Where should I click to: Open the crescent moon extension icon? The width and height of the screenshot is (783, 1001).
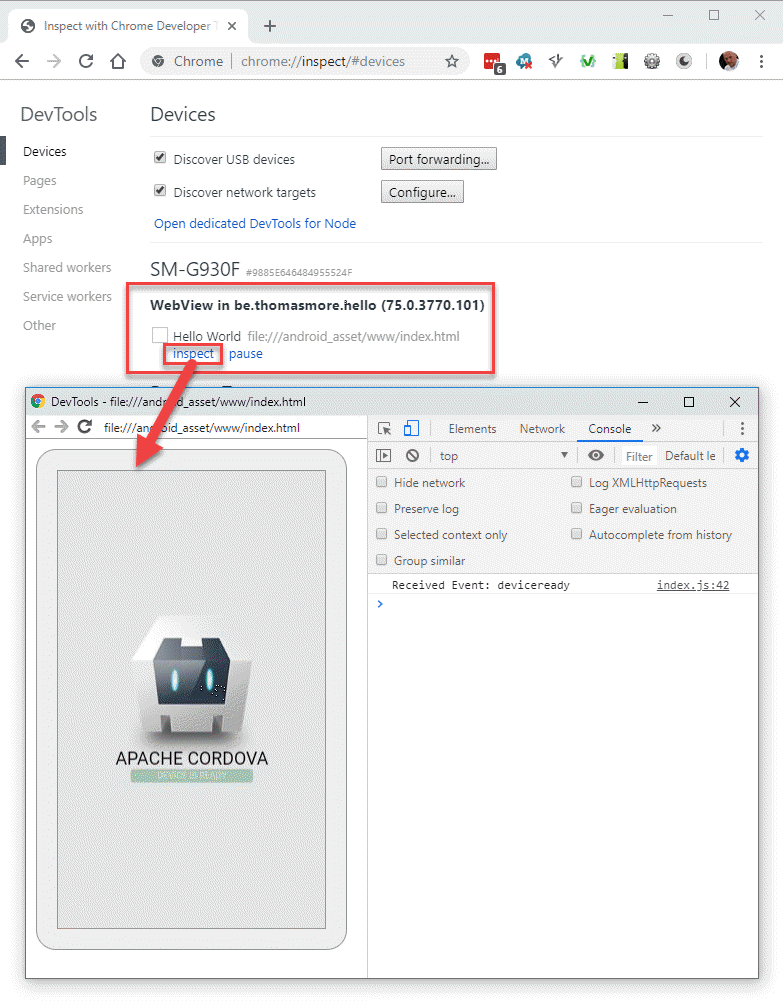tap(683, 61)
